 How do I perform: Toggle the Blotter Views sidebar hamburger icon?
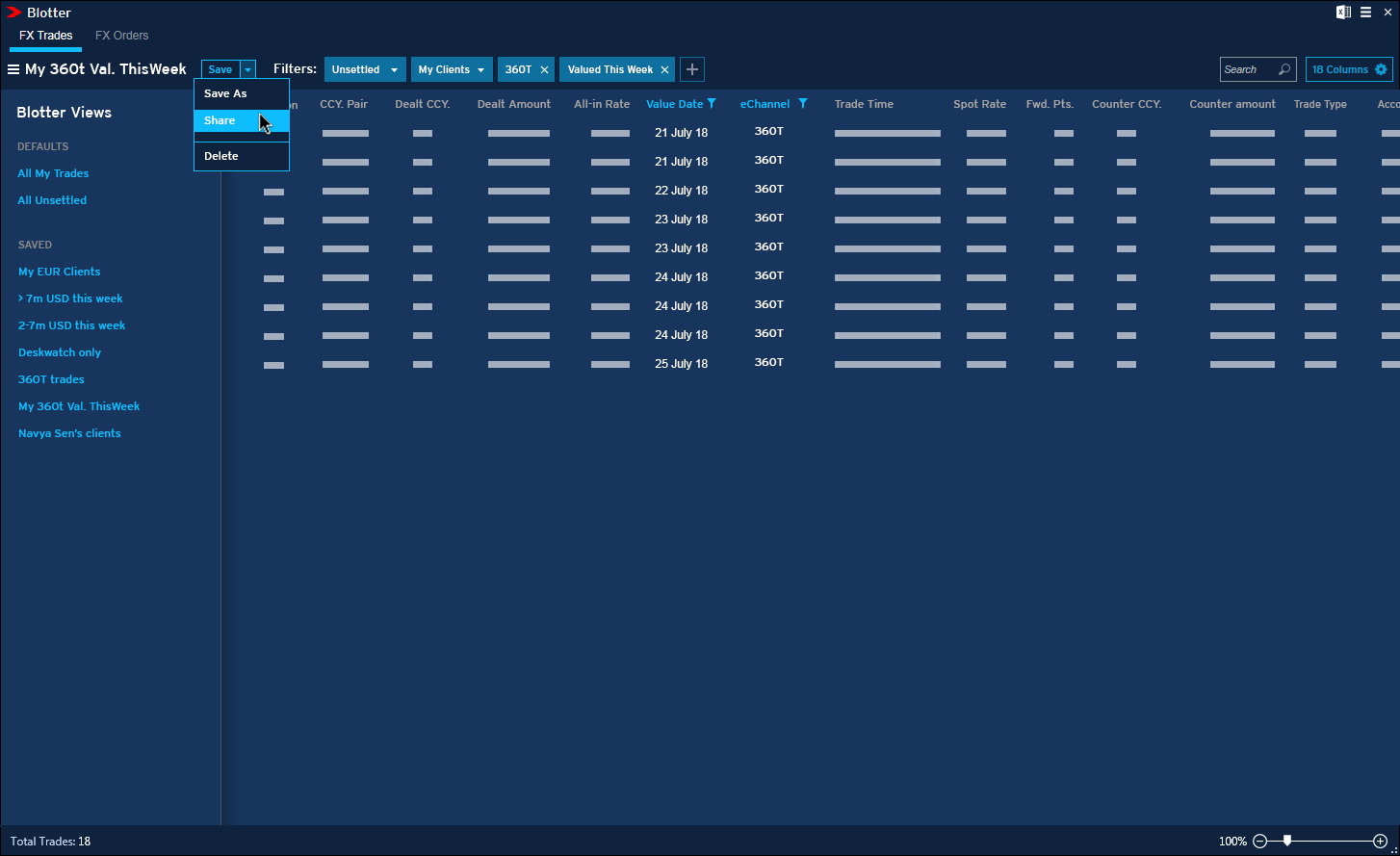(x=13, y=69)
